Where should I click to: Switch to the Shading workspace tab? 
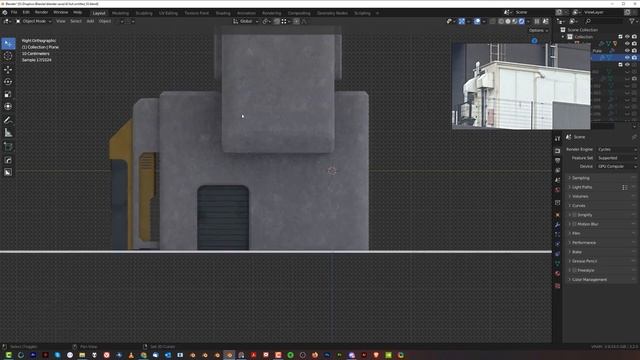tap(223, 13)
